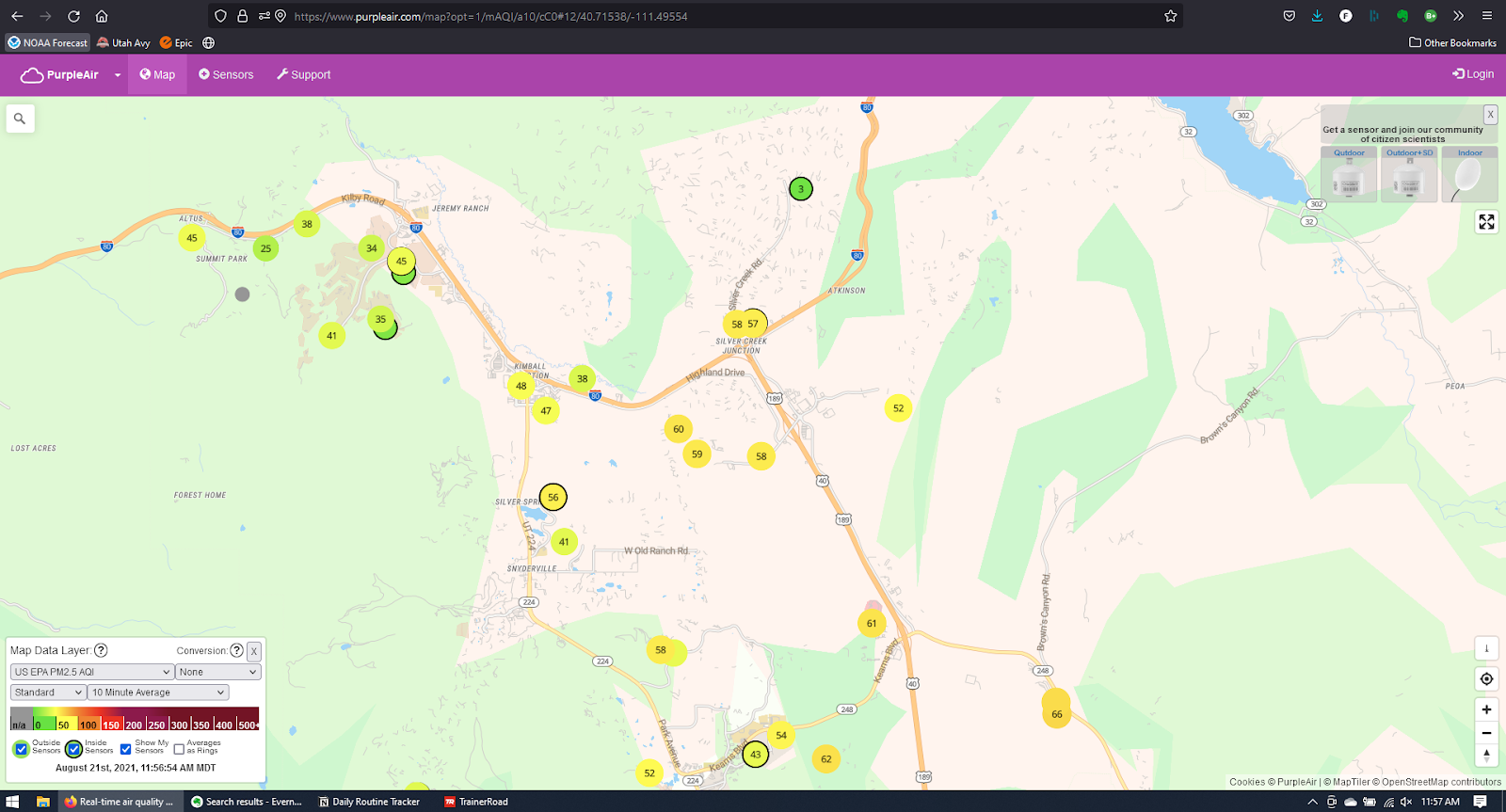Toggle fullscreen map view
This screenshot has width=1506, height=812.
point(1486,222)
